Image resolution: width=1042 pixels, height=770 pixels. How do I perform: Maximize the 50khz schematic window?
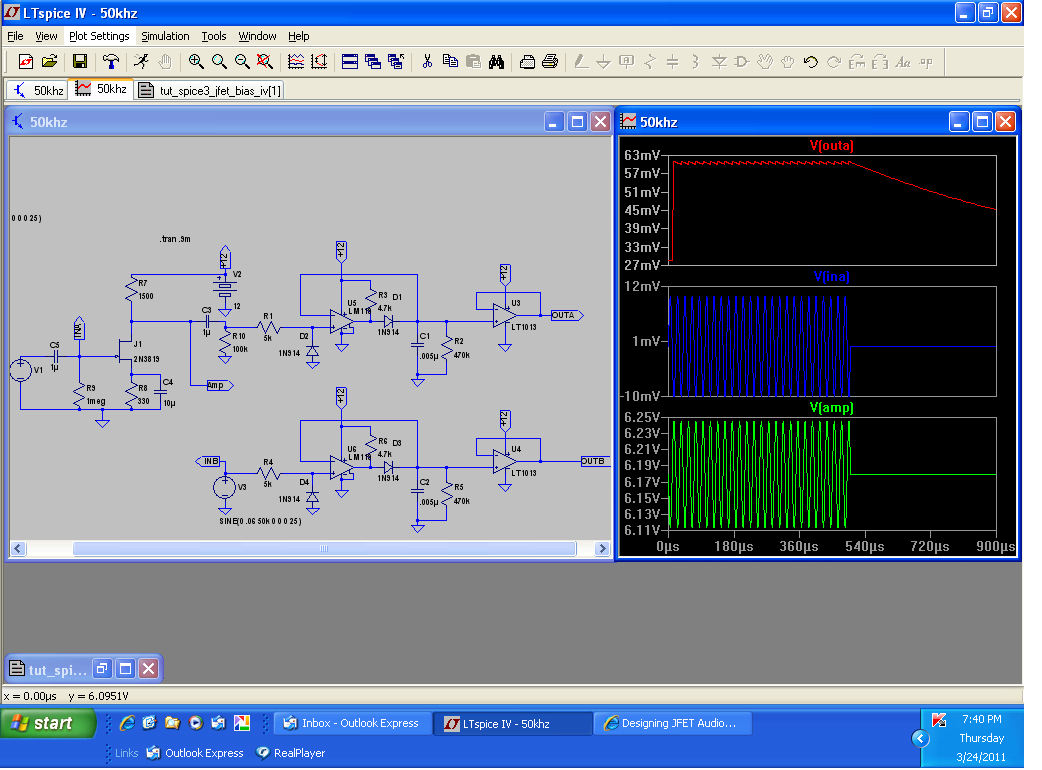coord(577,122)
